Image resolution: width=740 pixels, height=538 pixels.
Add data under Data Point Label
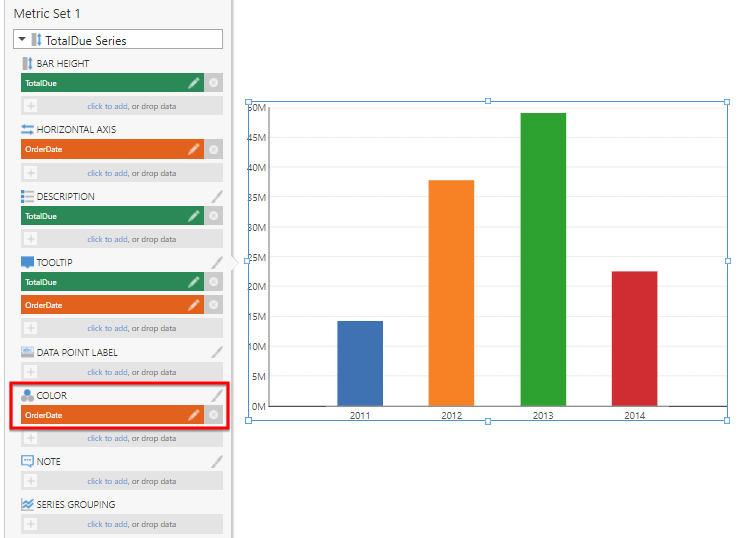pyautogui.click(x=122, y=372)
